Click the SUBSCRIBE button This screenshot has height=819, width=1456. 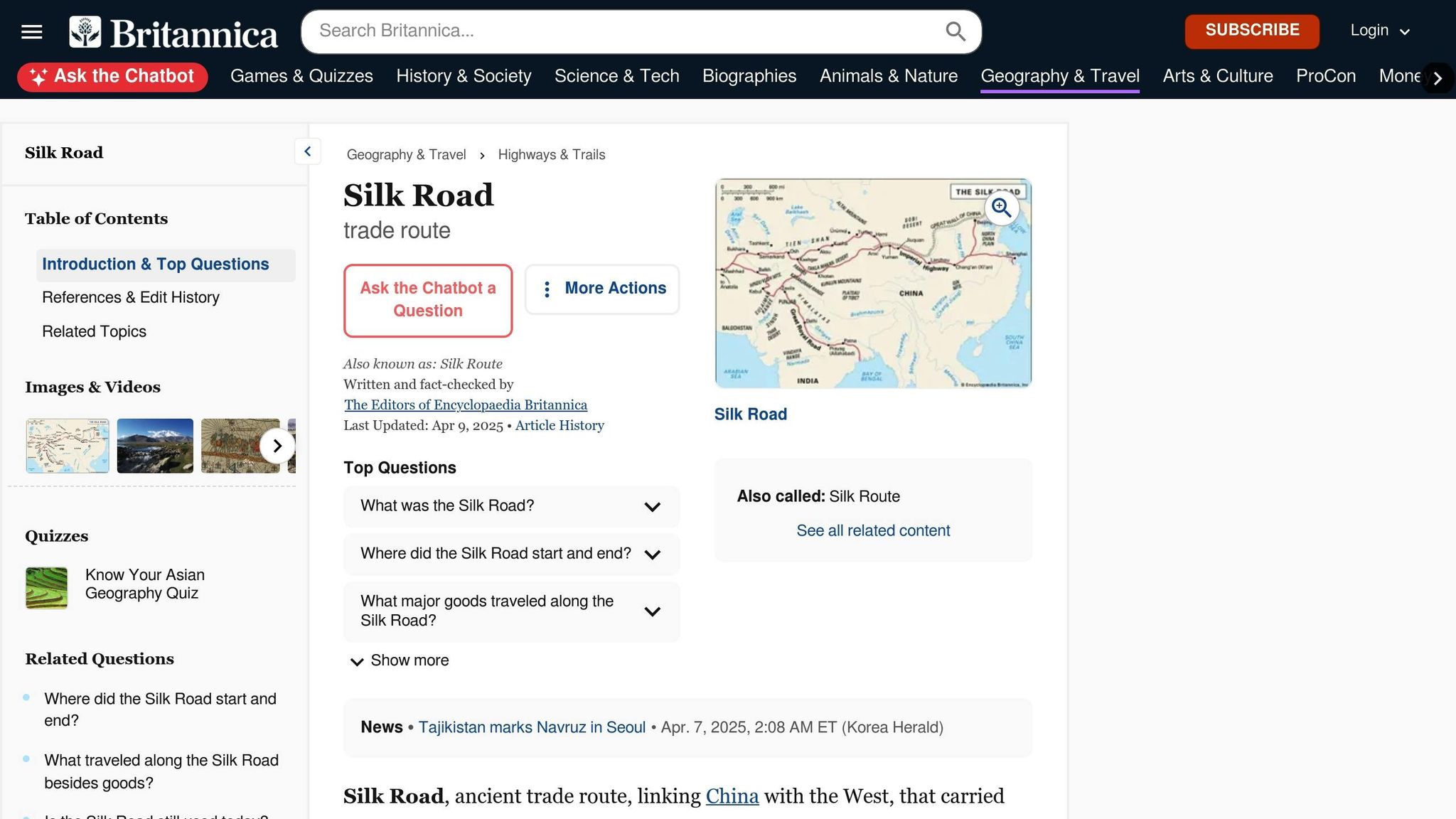[x=1251, y=31]
